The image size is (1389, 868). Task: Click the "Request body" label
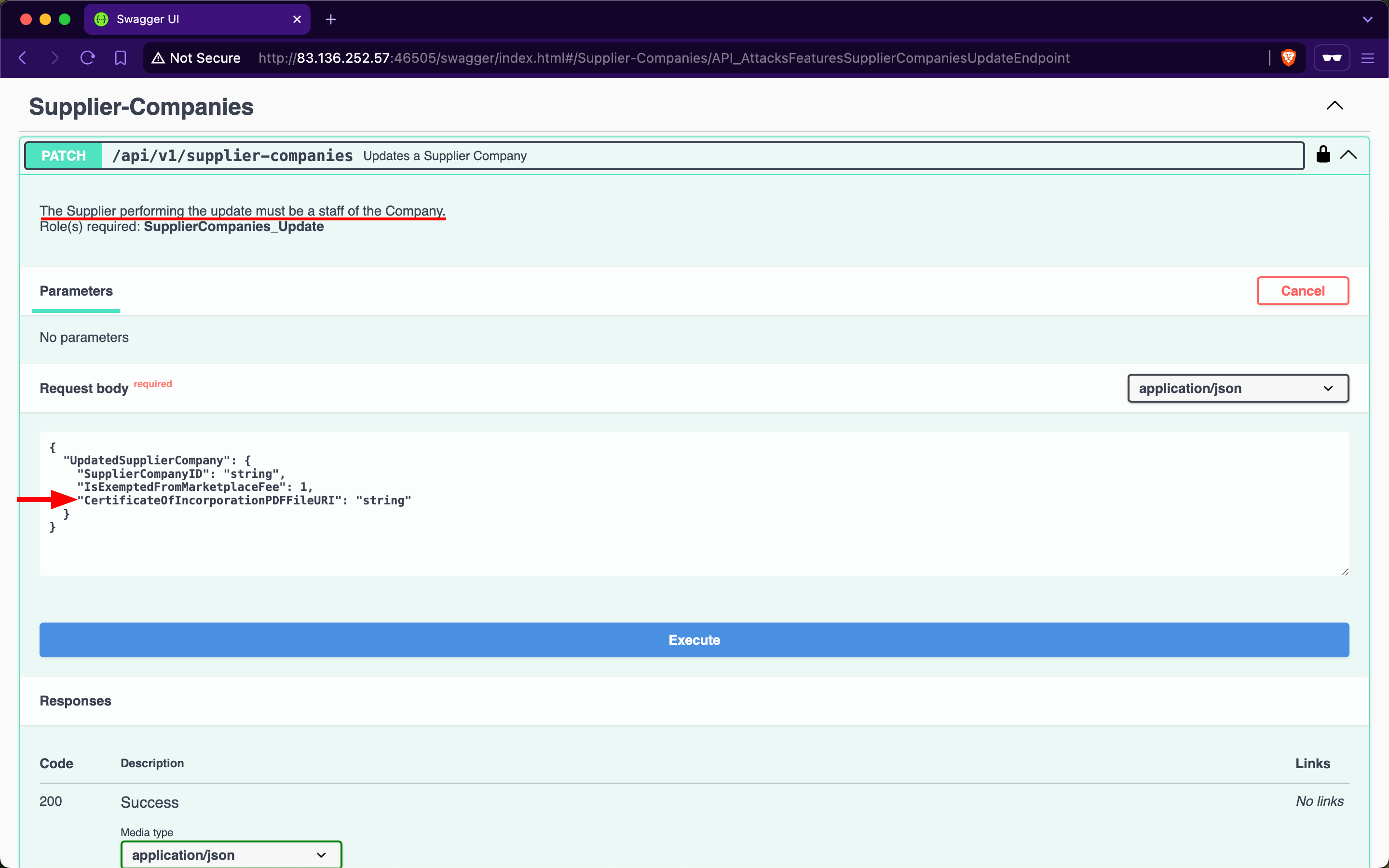(x=84, y=389)
